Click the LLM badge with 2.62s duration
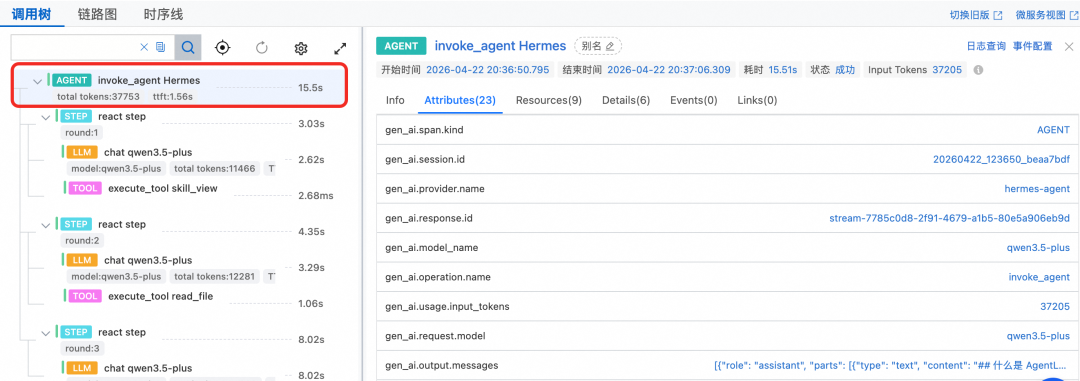The width and height of the screenshot is (1080, 381). pos(82,152)
